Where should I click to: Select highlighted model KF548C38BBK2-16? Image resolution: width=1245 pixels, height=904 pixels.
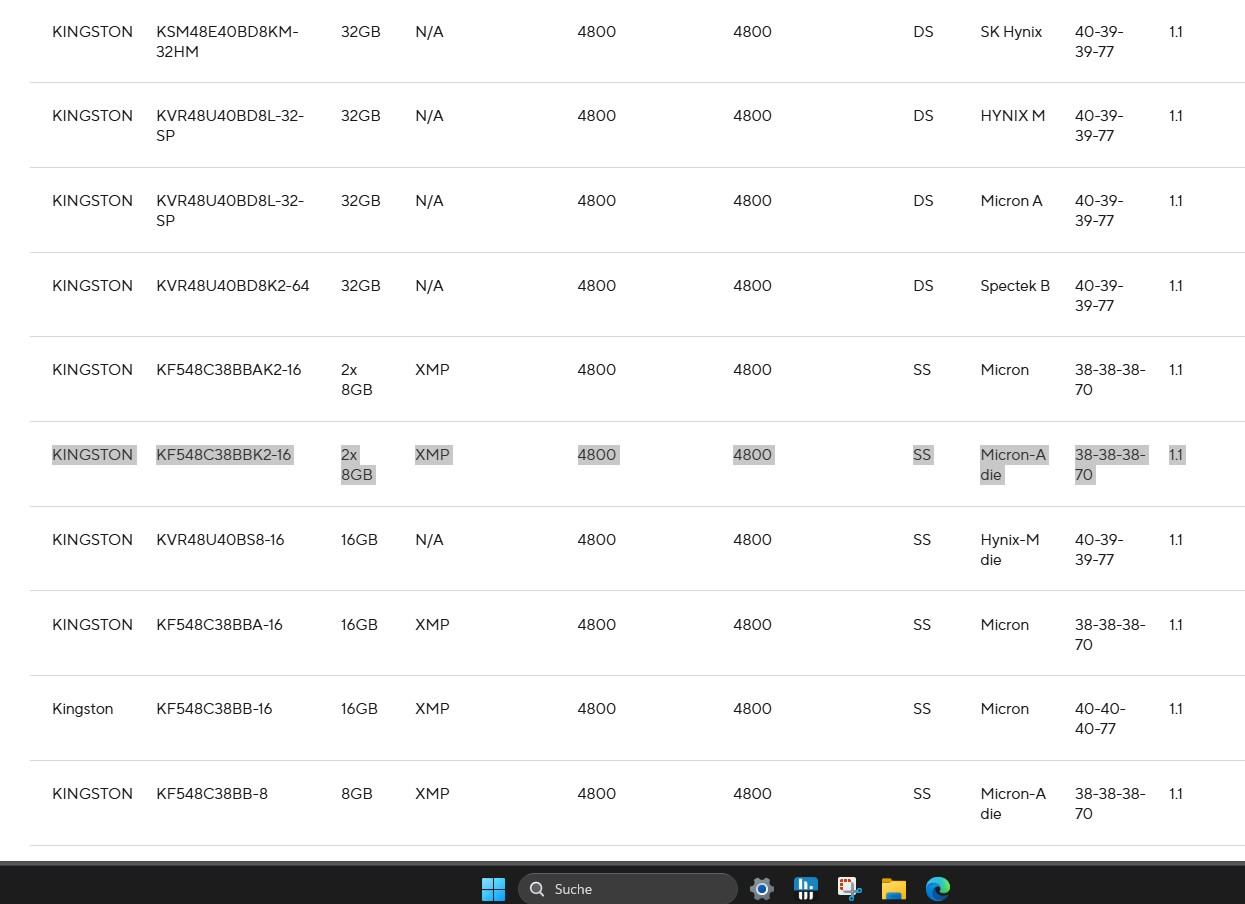[x=224, y=455]
